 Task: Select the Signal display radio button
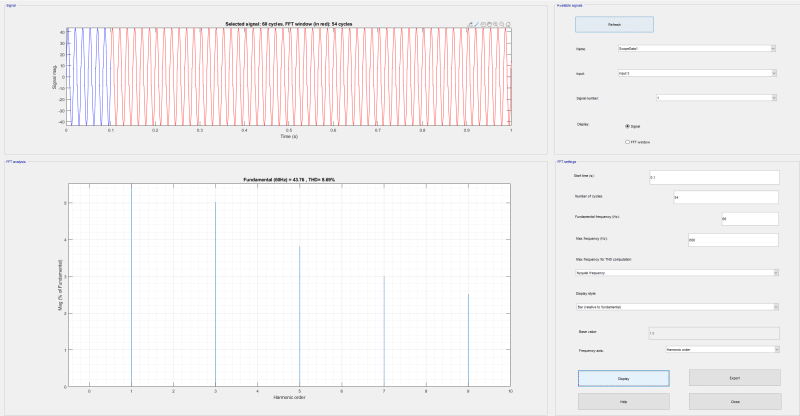coord(628,126)
